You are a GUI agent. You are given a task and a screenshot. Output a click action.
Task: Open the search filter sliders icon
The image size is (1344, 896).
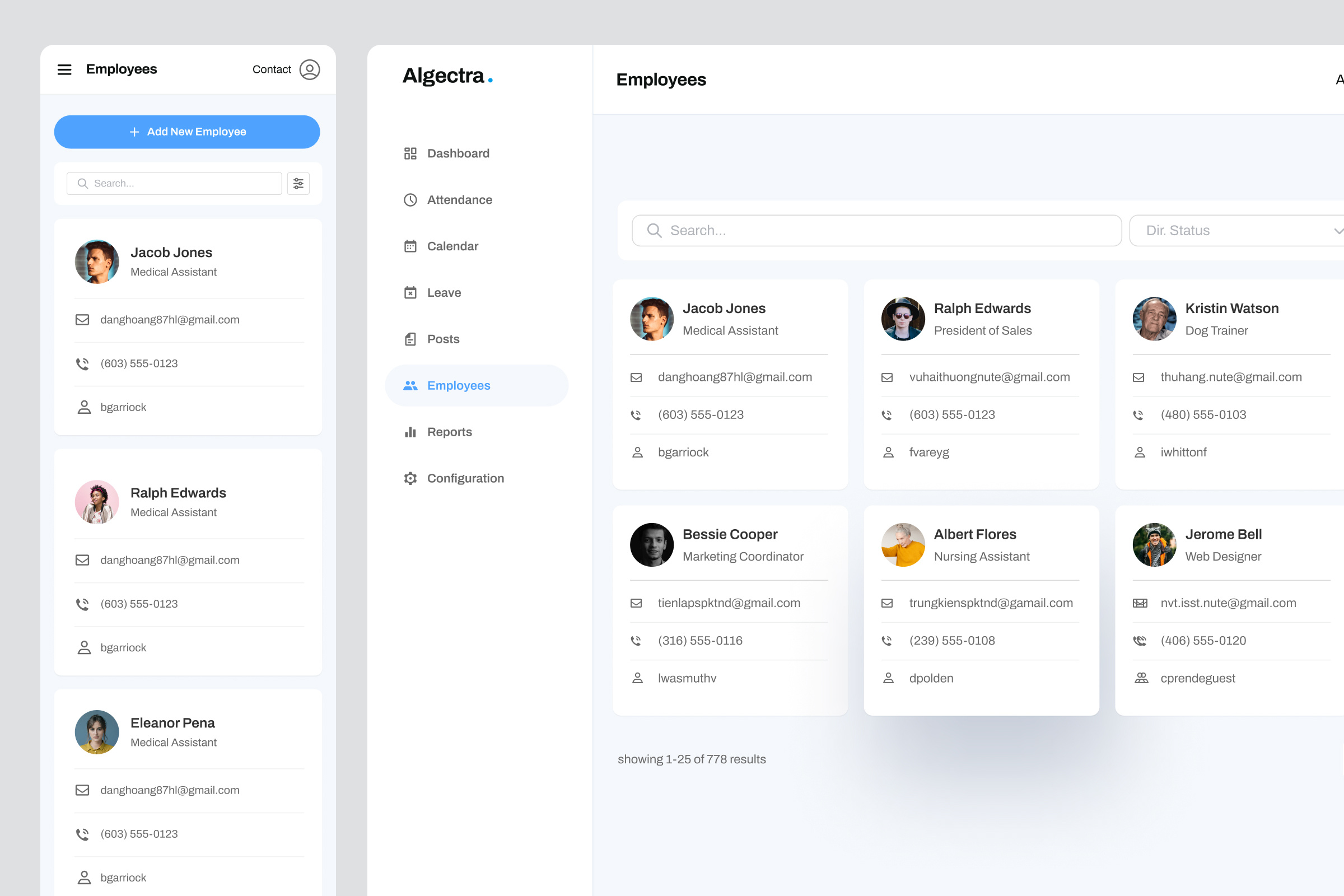pyautogui.click(x=298, y=184)
